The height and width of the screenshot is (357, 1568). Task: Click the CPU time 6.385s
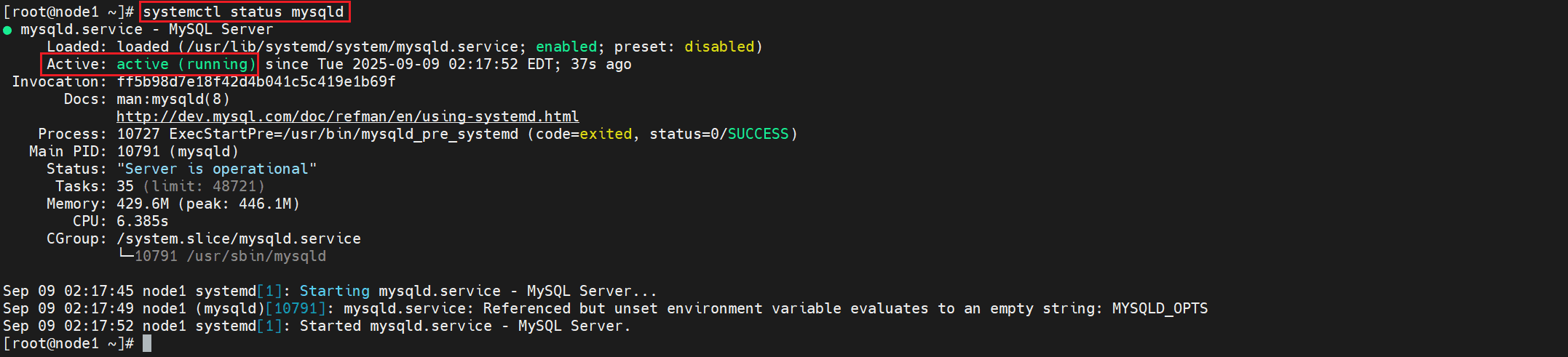click(143, 221)
